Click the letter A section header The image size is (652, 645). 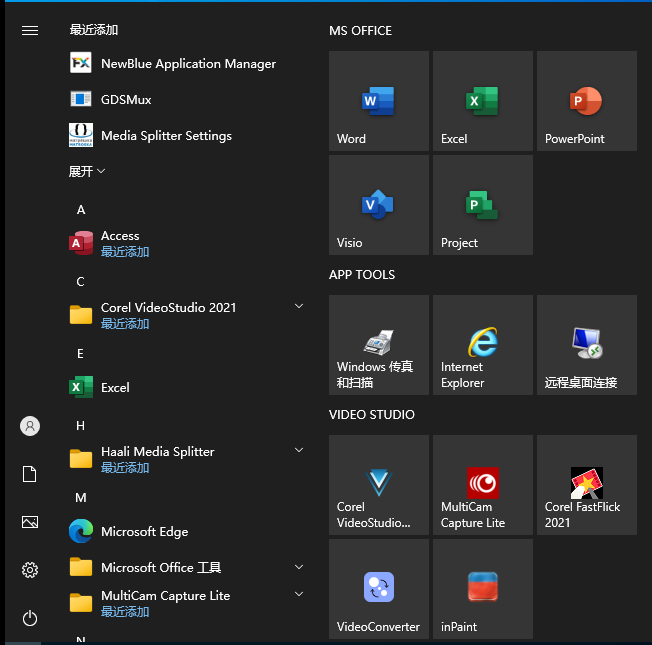pos(81,210)
